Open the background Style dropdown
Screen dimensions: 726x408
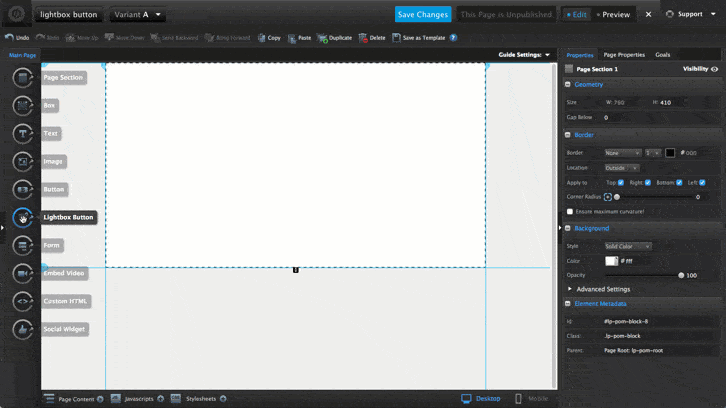pos(628,246)
